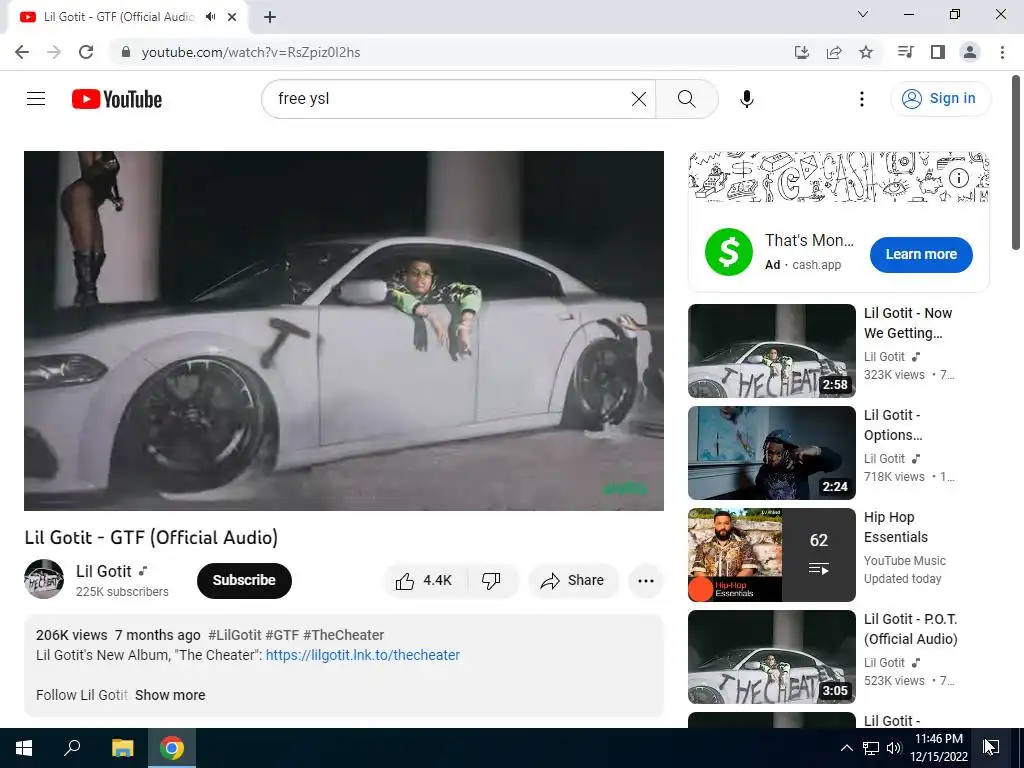
Task: Open a new browser tab
Action: 270,17
